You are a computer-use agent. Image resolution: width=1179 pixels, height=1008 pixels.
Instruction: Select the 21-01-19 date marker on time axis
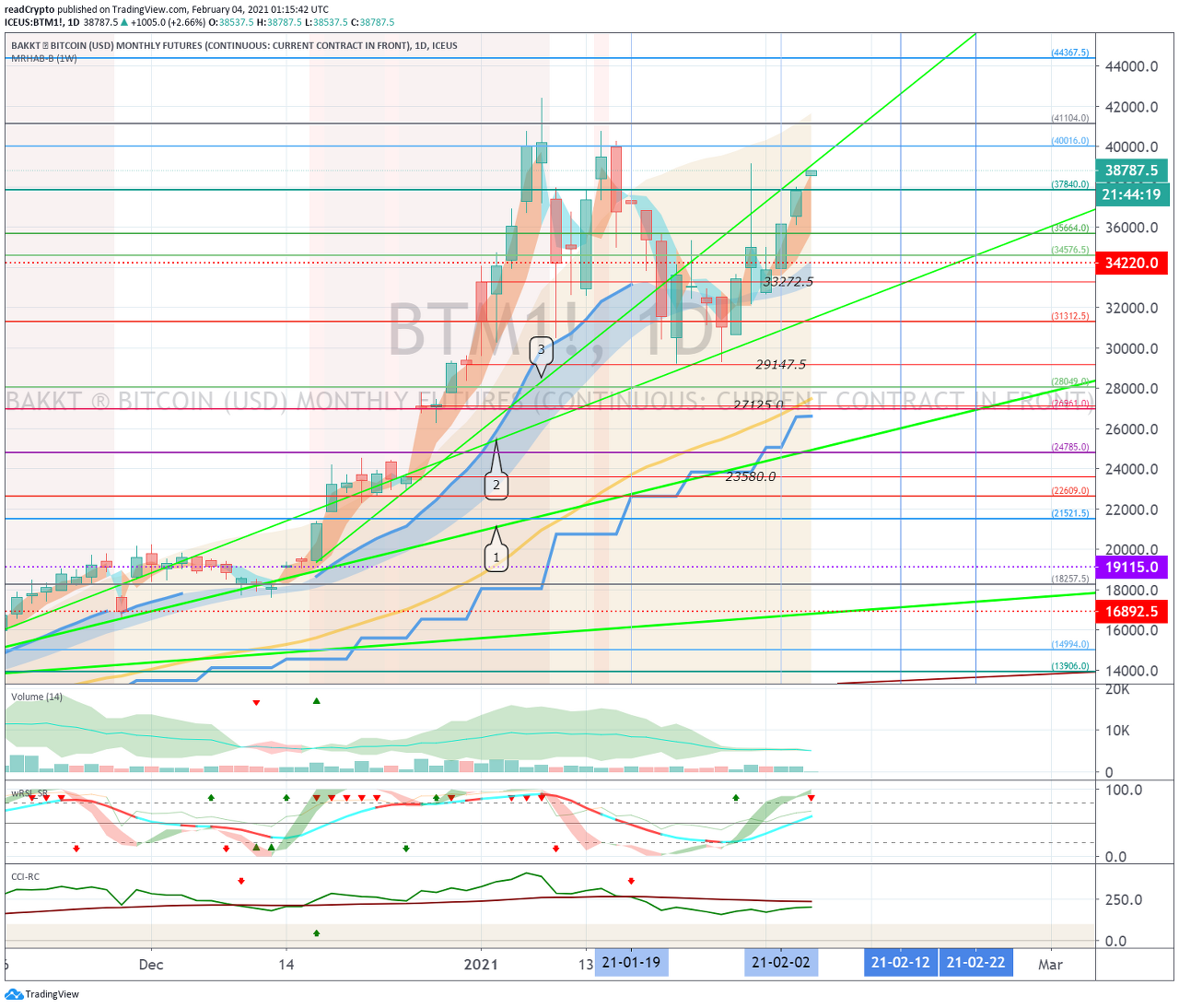pos(631,963)
